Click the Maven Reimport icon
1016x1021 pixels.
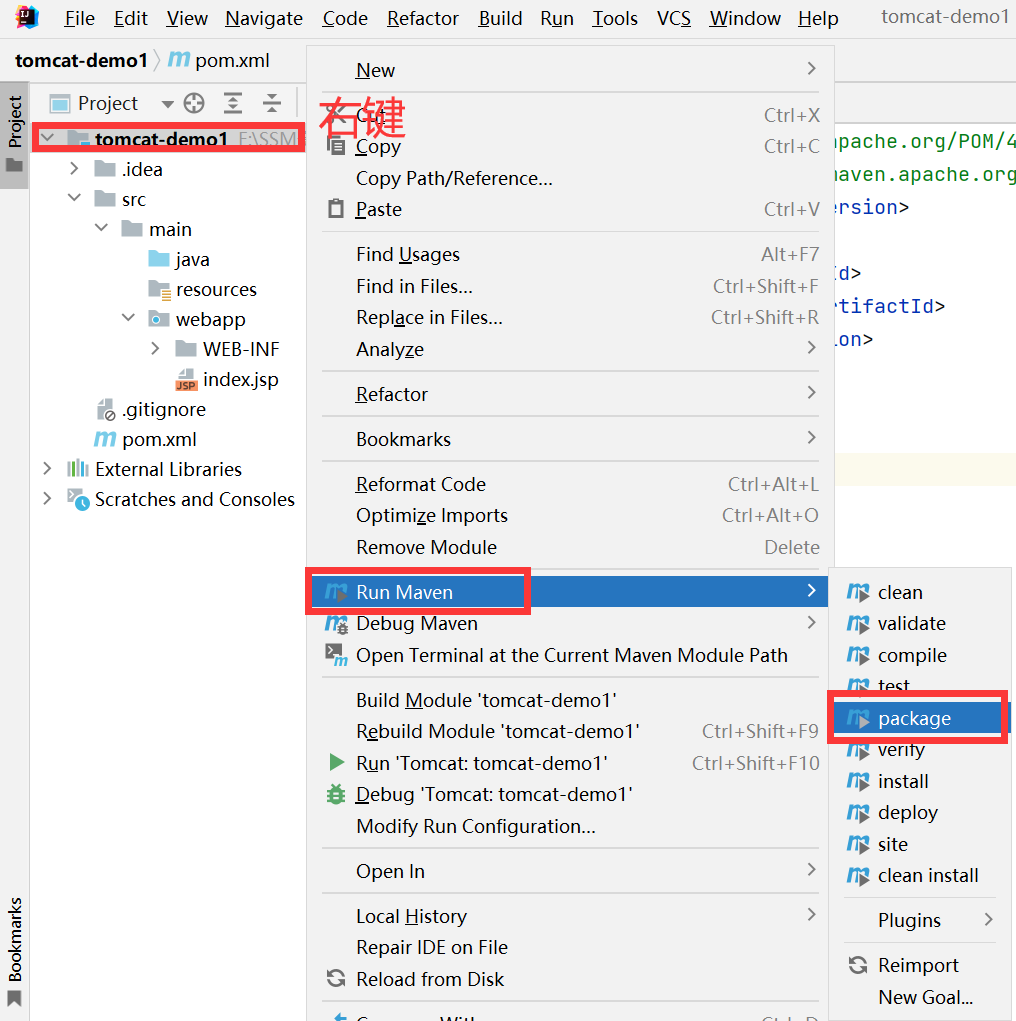tap(858, 964)
